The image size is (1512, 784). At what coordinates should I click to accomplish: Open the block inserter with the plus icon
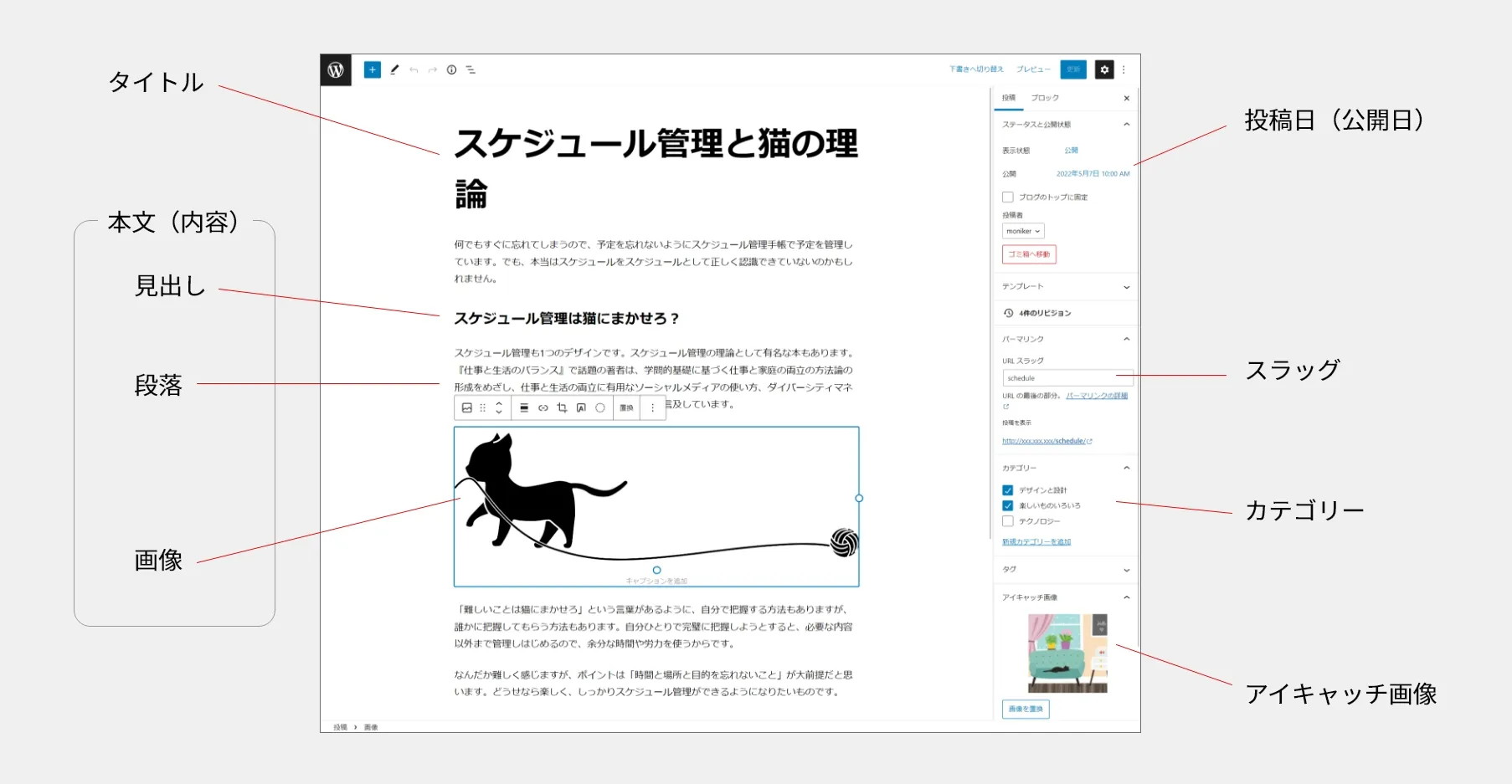click(x=372, y=69)
